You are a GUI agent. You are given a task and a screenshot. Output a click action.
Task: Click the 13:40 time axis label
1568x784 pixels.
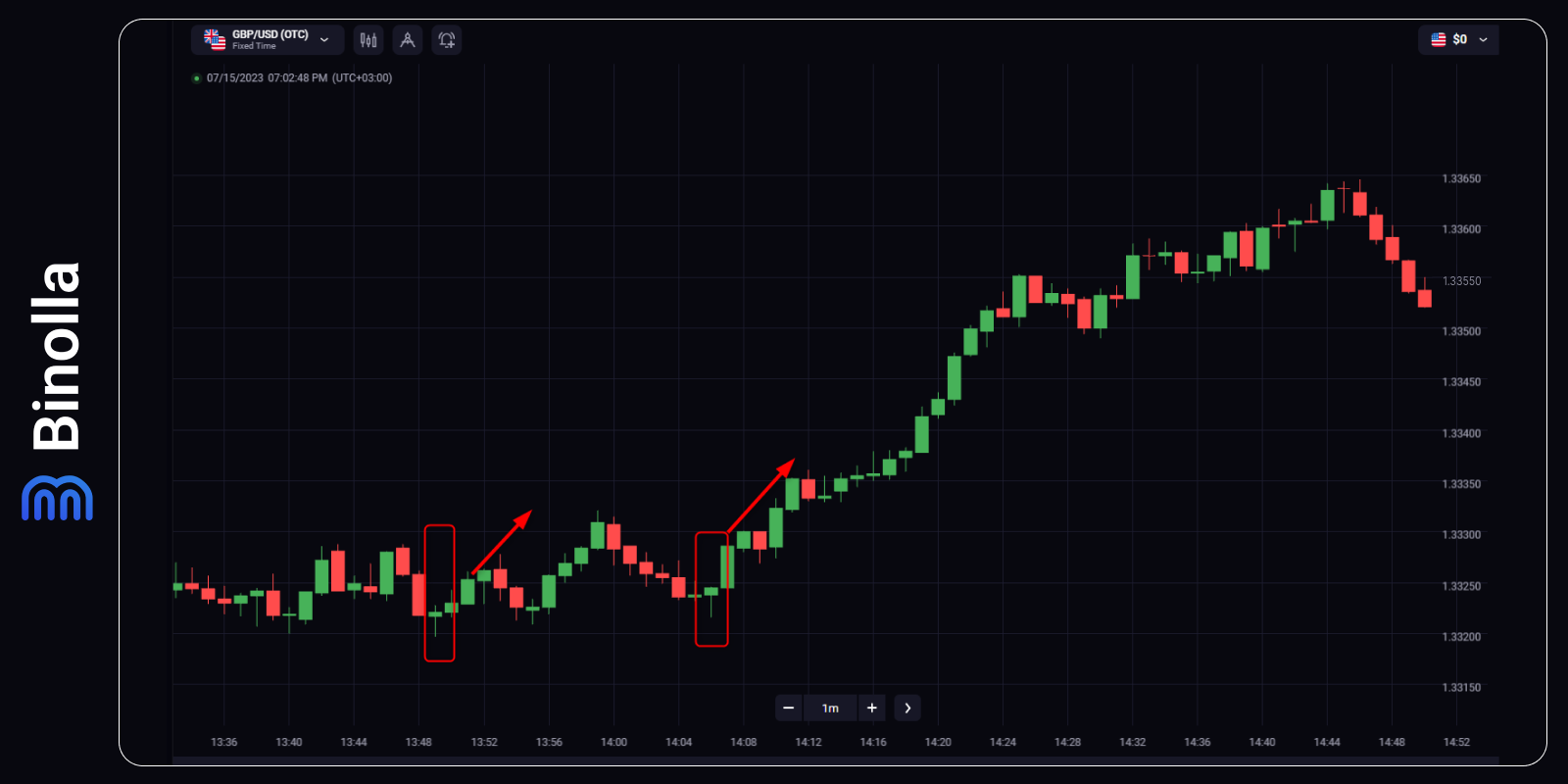(289, 742)
